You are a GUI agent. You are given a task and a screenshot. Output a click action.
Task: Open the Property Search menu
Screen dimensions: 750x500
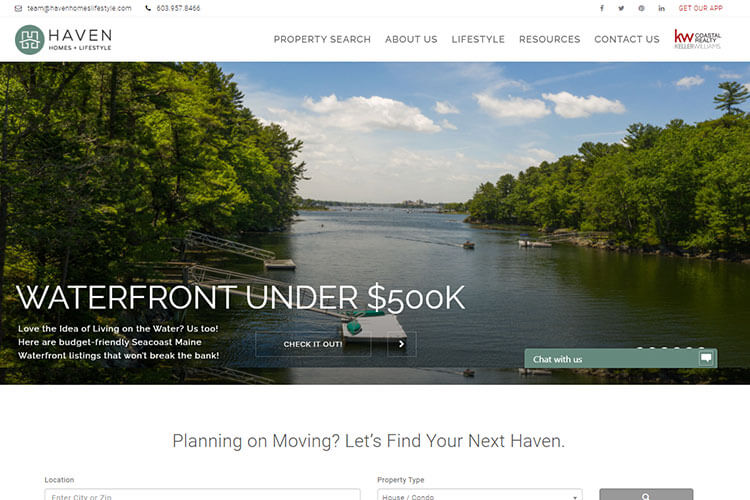[322, 39]
